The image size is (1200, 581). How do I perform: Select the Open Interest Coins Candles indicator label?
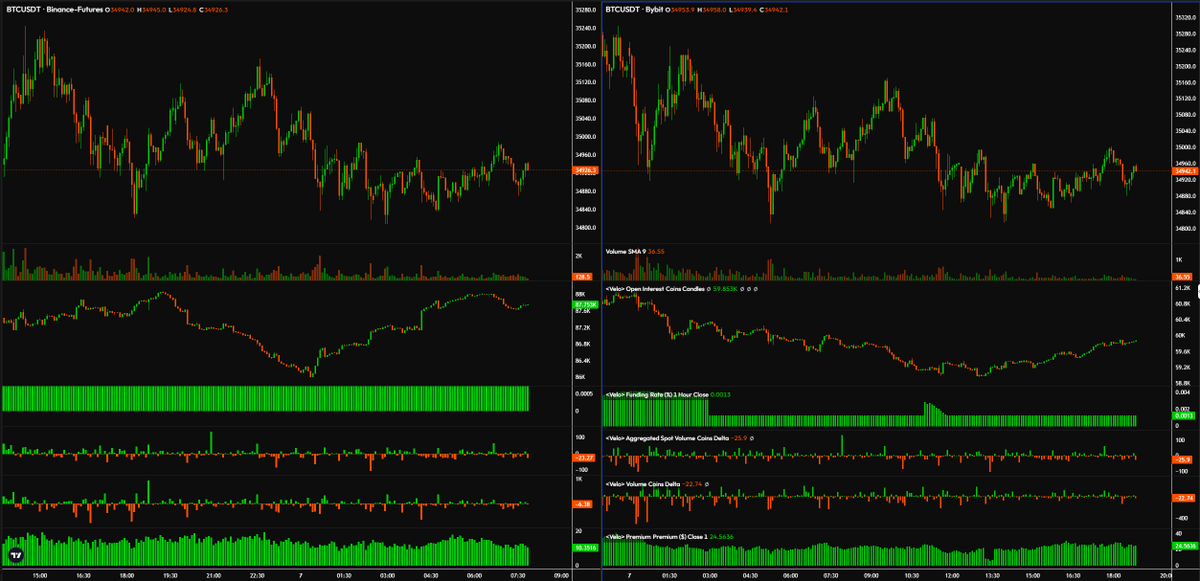pyautogui.click(x=656, y=290)
